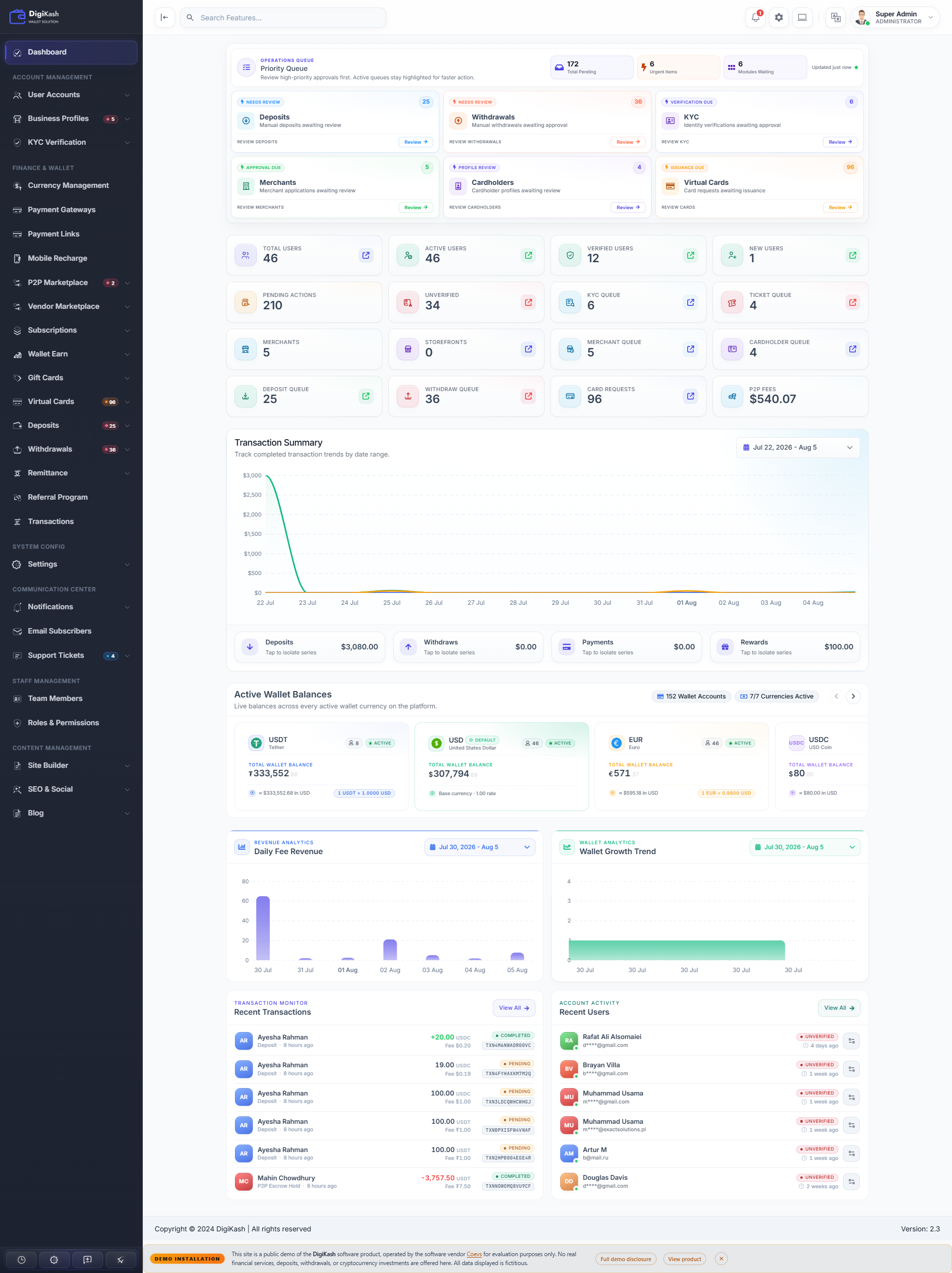Open Transaction Summary date range dropdown

tap(798, 448)
